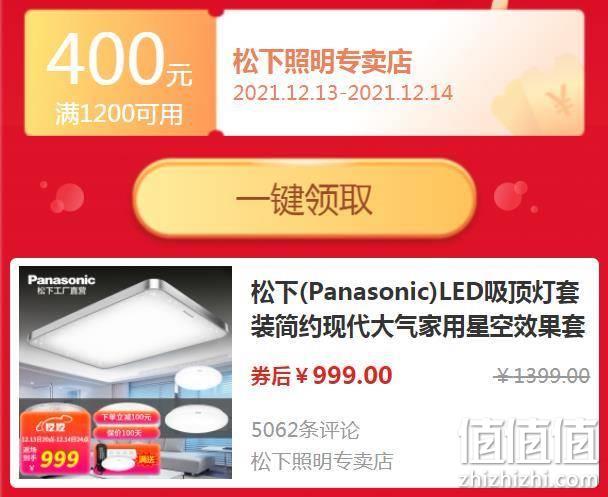Open the Panasonic ceiling lamp product thumbnail

click(x=126, y=372)
